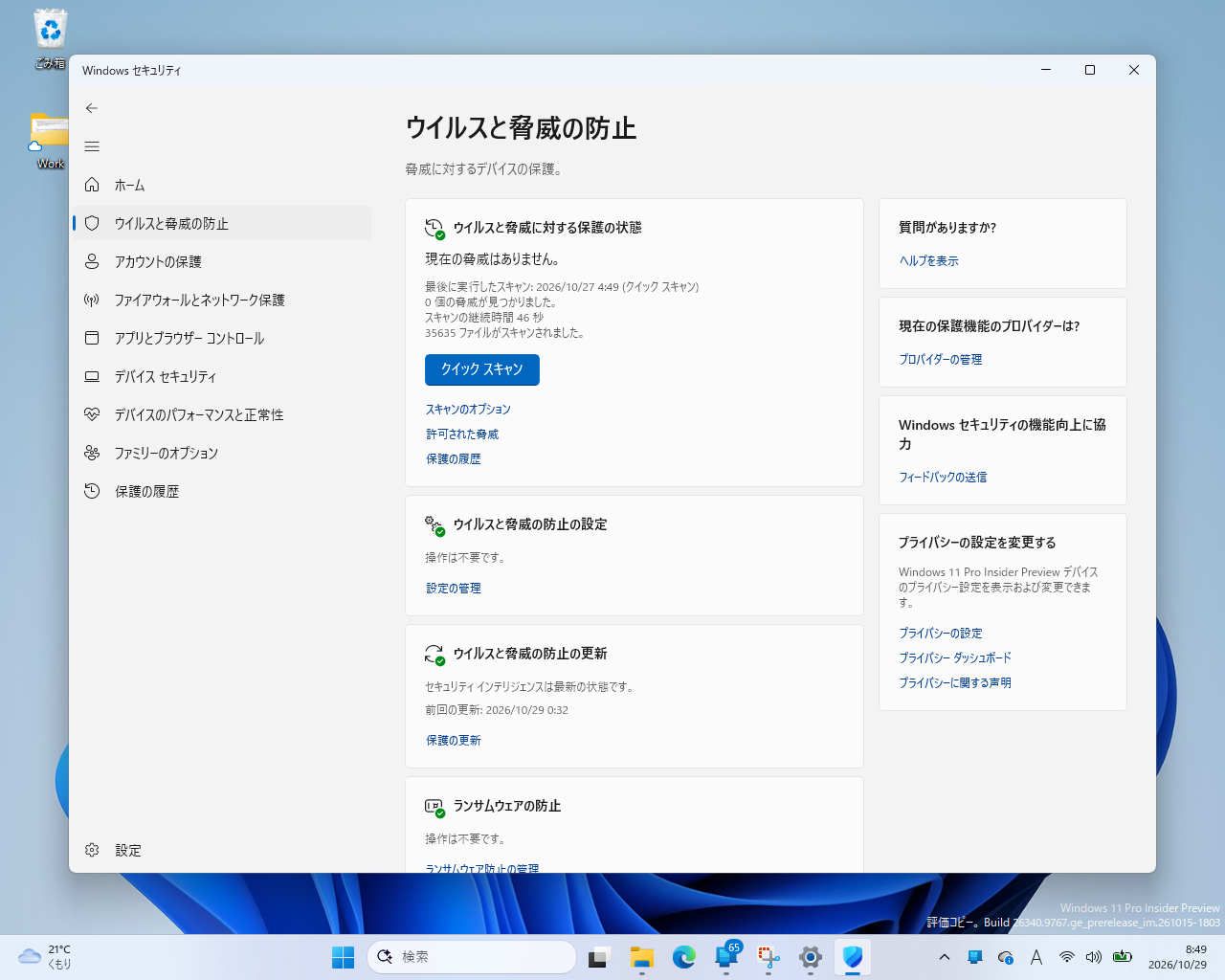Click the app/browser control window icon
Screen dimensions: 1225x980
click(92, 338)
